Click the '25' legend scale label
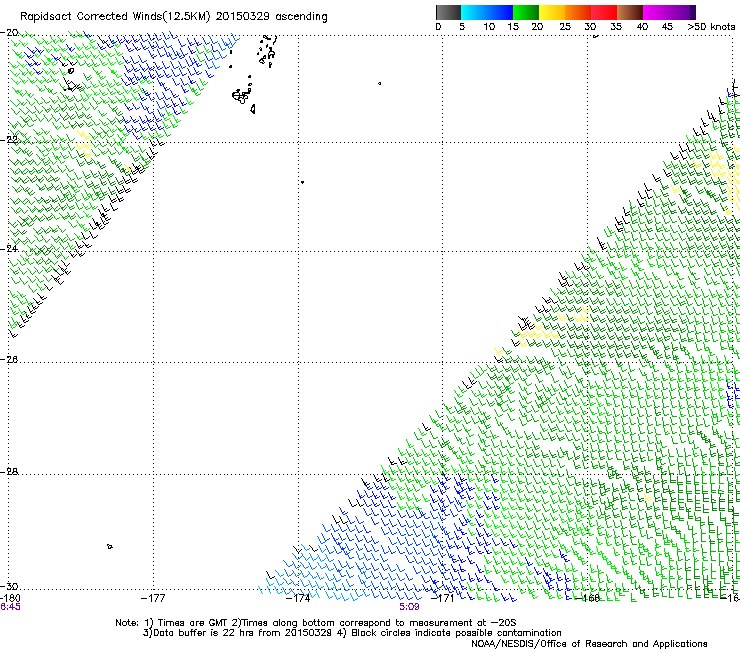 pos(565,27)
